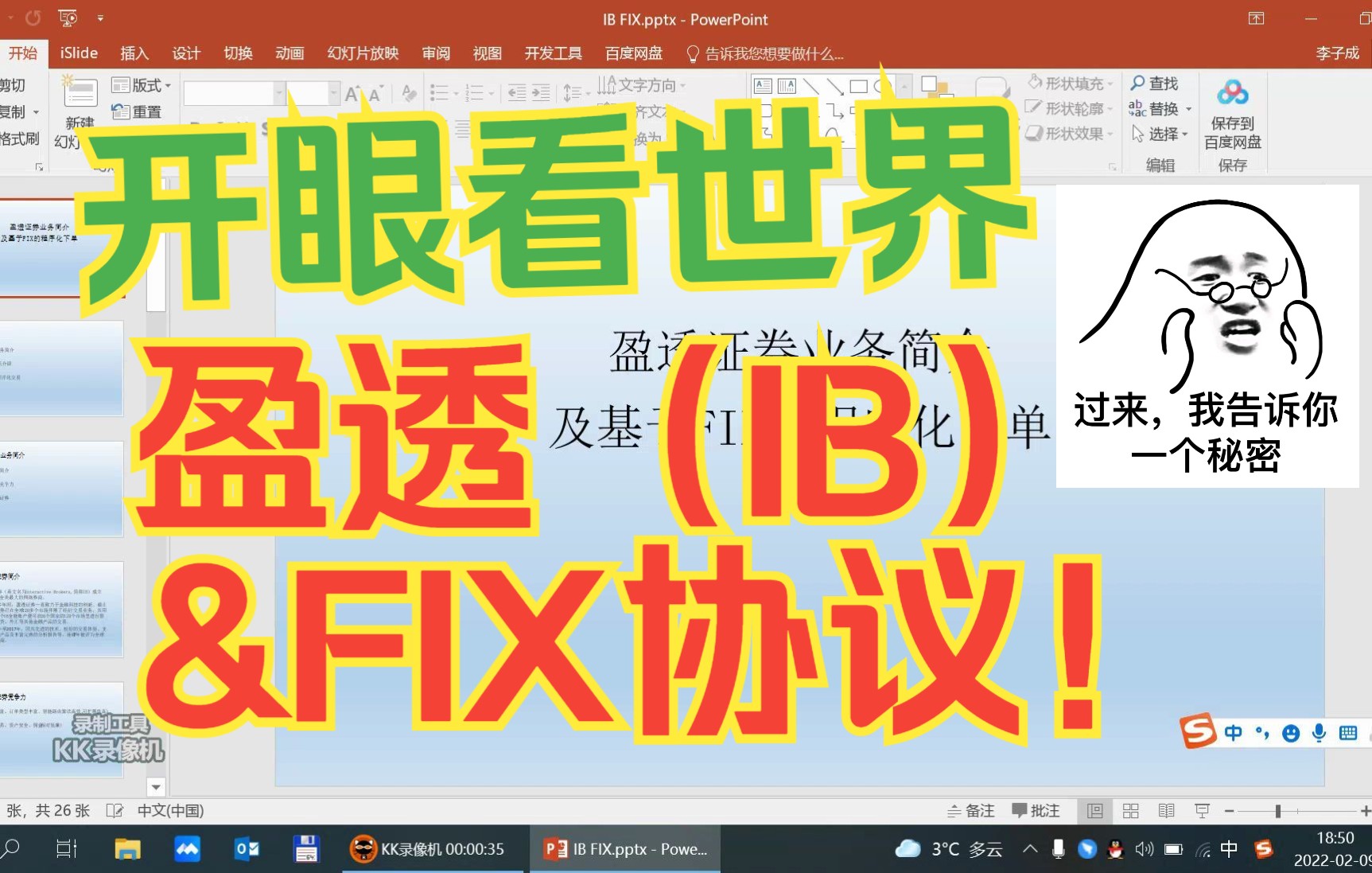Open the Sogou soft keyboard icon
This screenshot has height=873, width=1372.
coord(1348,733)
